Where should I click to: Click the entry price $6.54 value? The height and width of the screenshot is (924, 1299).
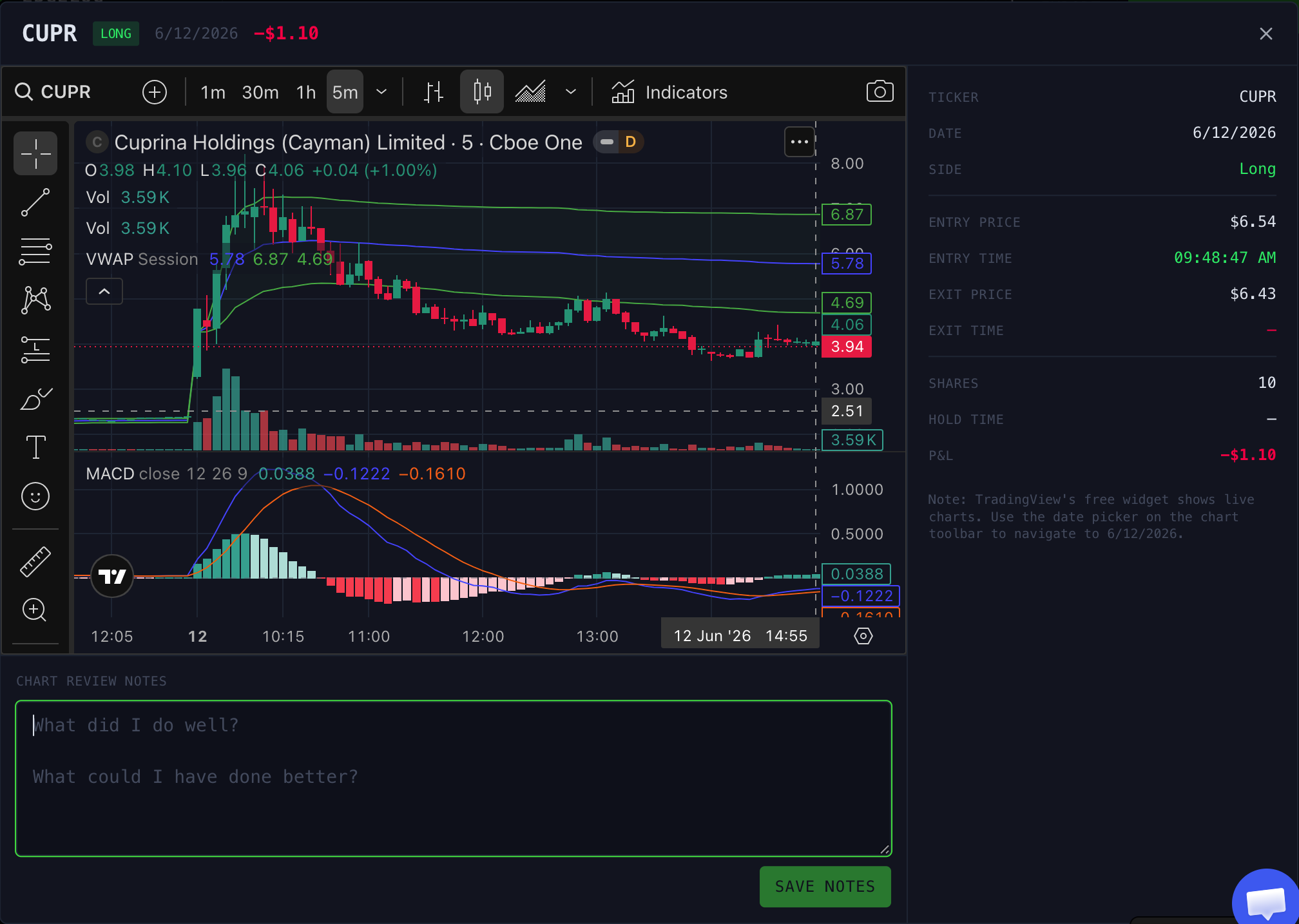point(1253,222)
